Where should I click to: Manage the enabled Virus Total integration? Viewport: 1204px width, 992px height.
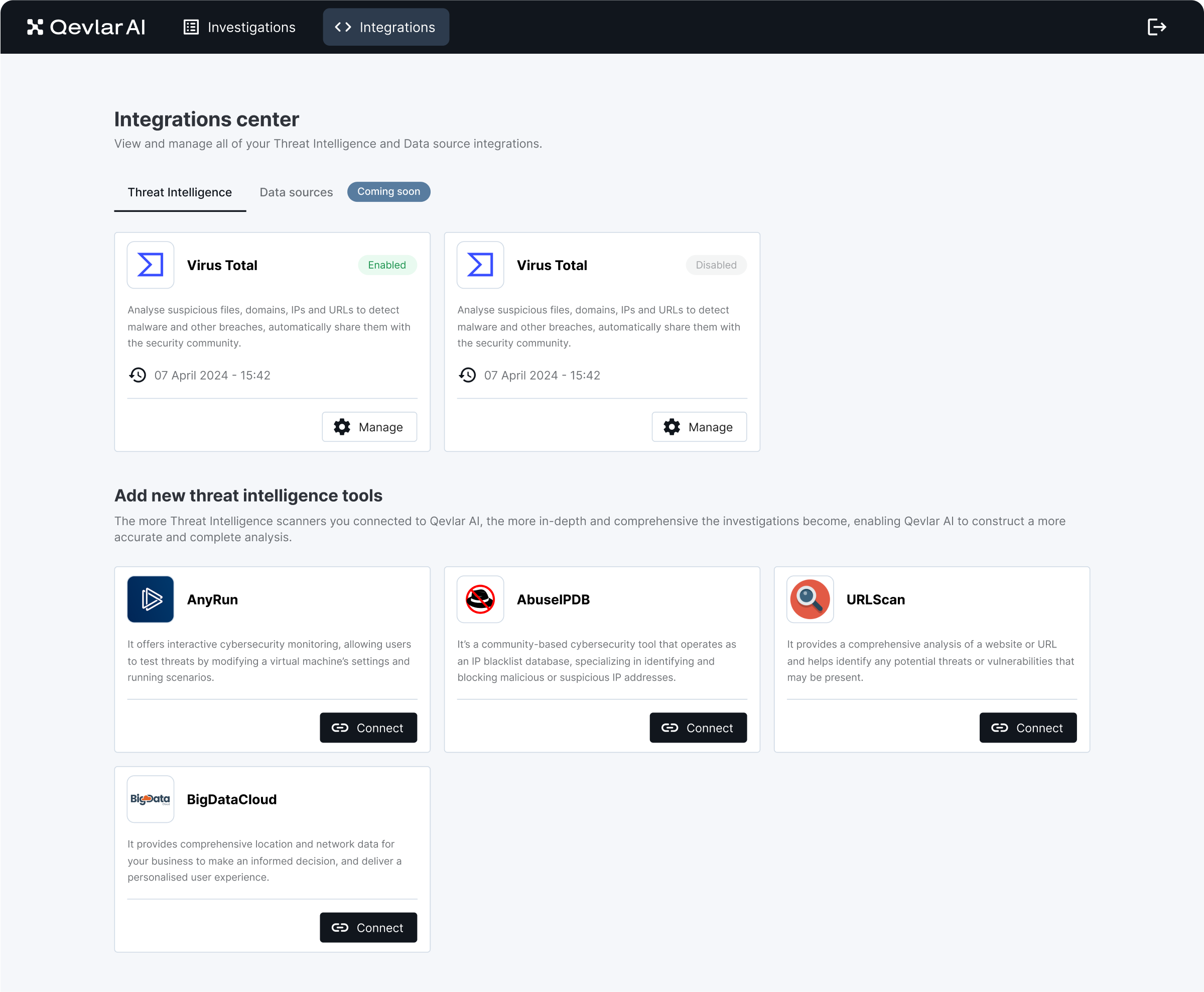tap(369, 427)
